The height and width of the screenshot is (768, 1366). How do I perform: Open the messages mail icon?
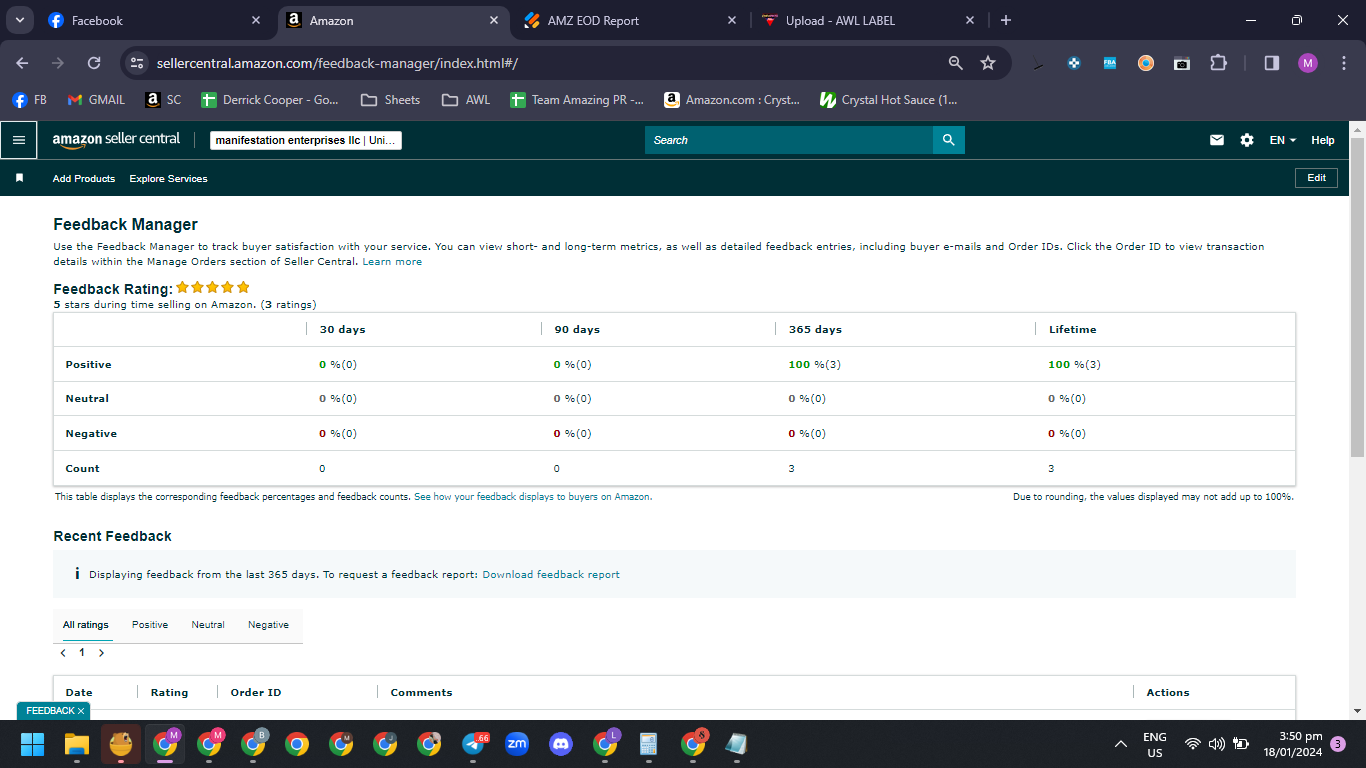tap(1217, 140)
